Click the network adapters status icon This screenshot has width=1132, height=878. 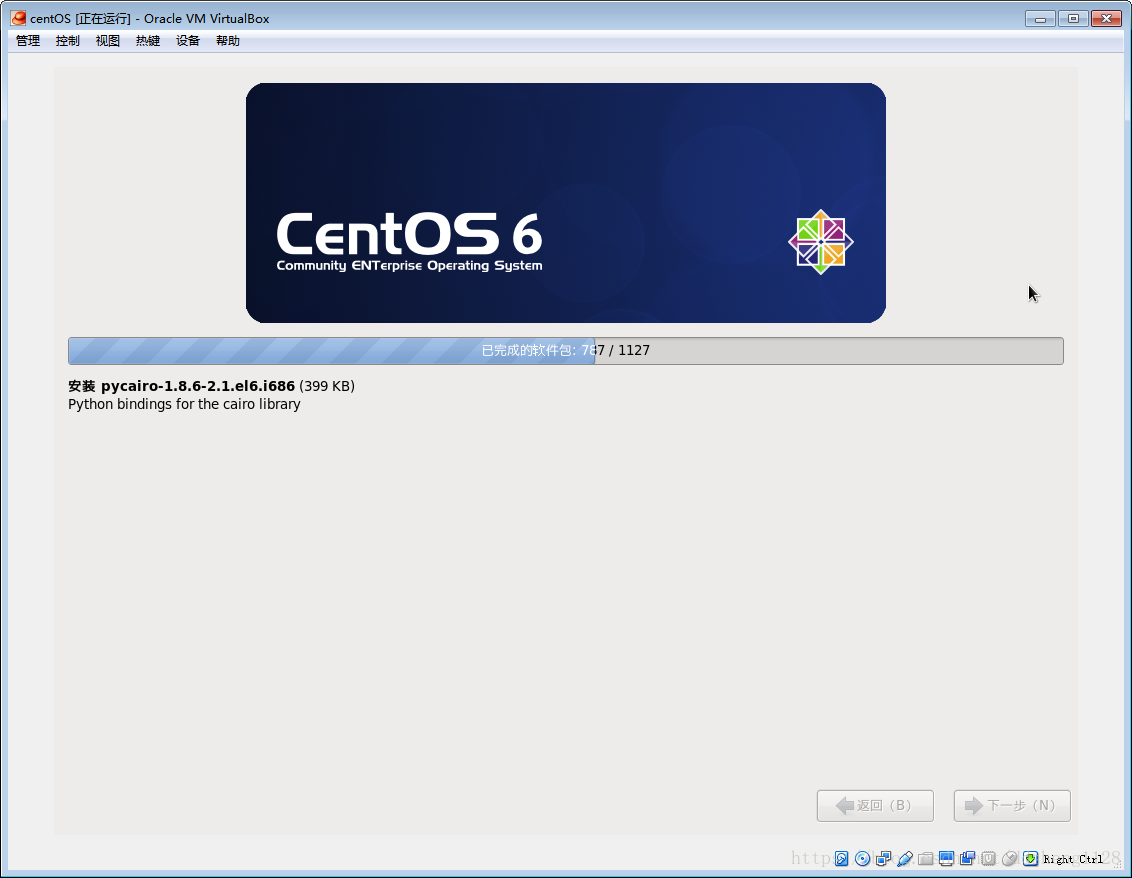point(883,859)
